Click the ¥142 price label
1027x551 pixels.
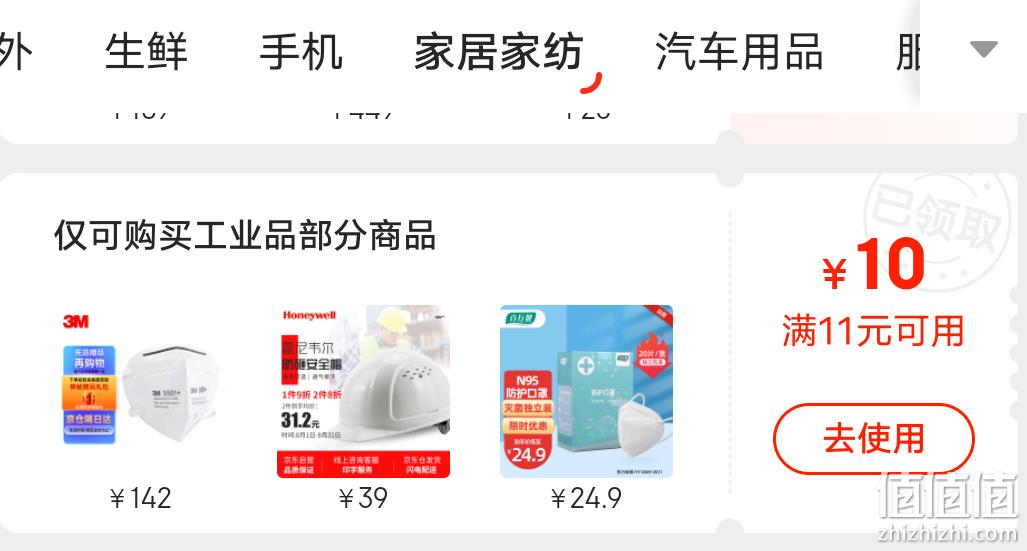[141, 499]
